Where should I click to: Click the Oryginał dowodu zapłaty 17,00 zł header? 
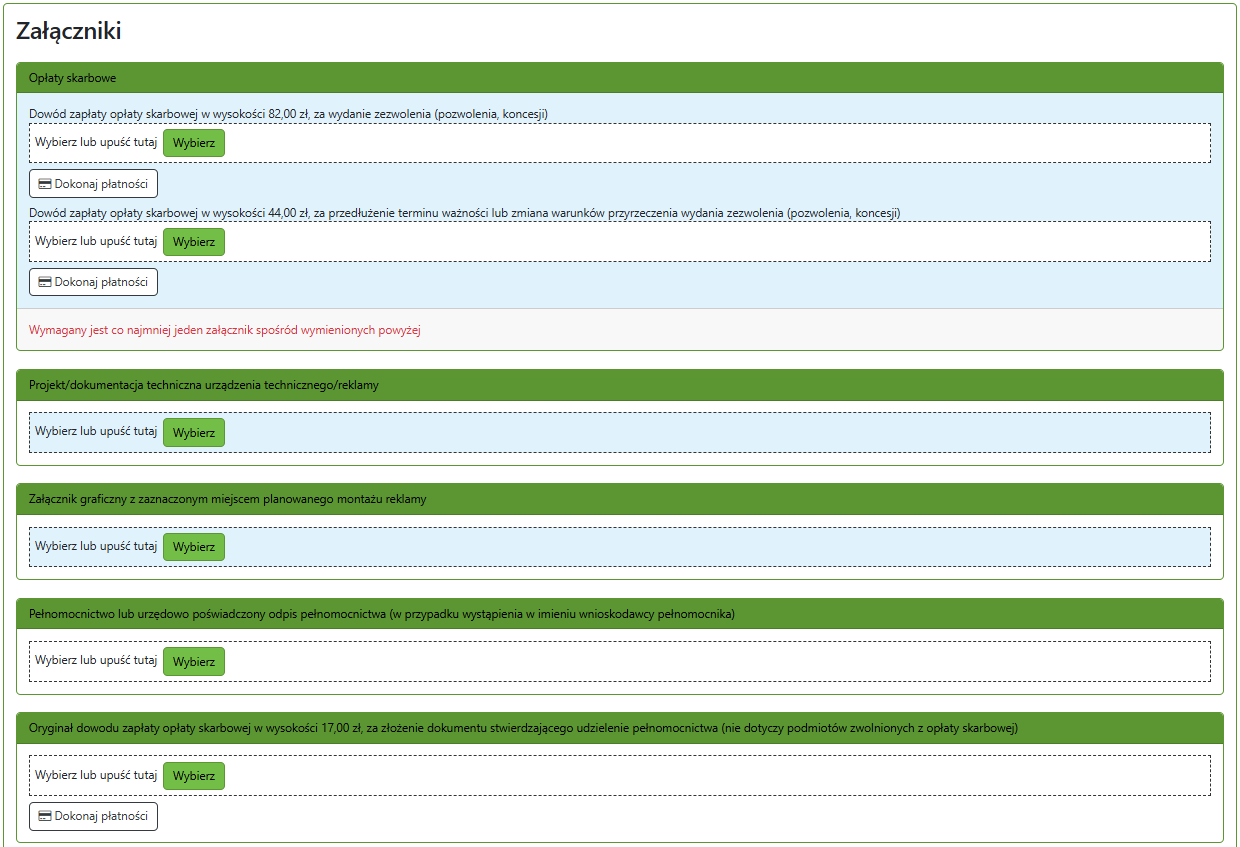coord(619,728)
